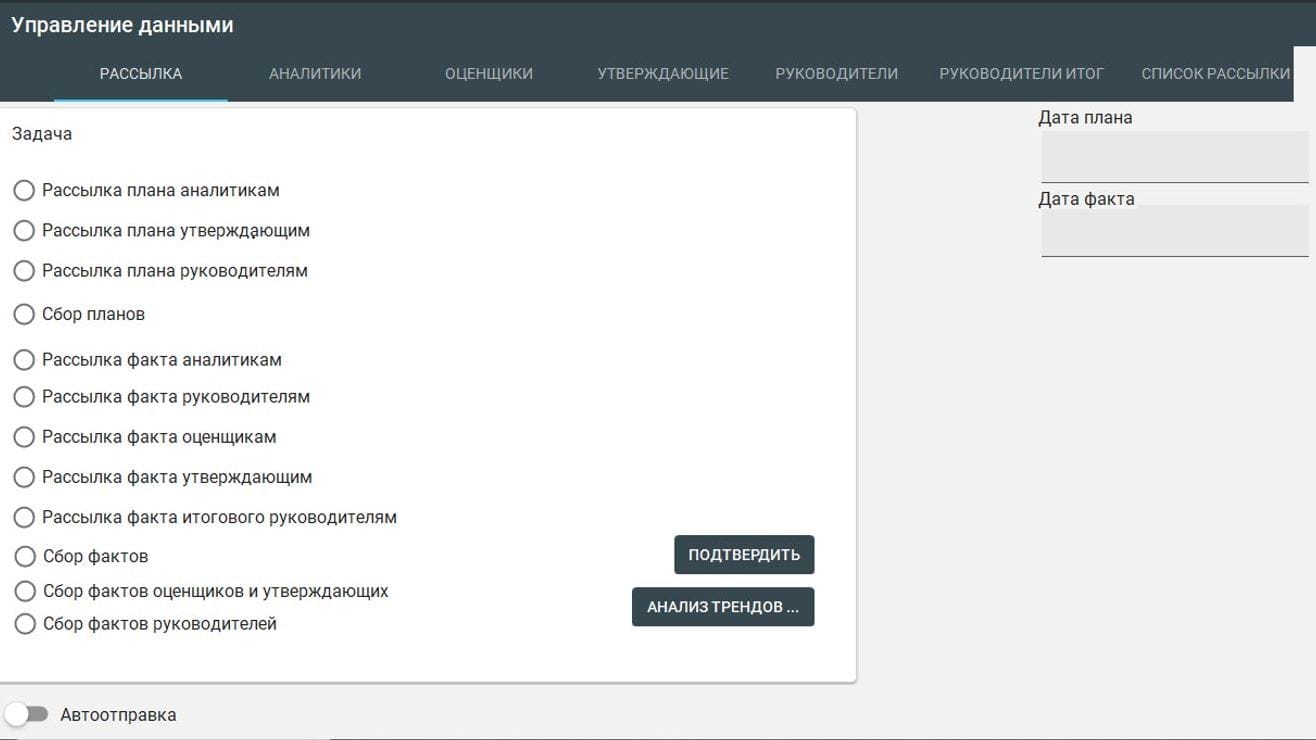This screenshot has height=740, width=1316.
Task: Select 'Рассылка плана руководителям' option
Action: pyautogui.click(x=24, y=271)
